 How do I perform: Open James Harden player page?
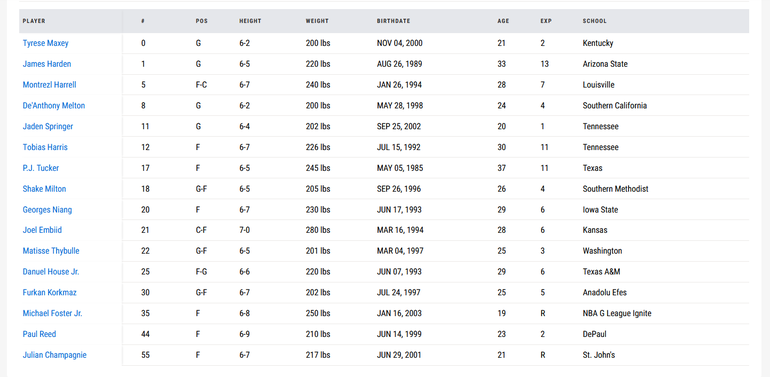tap(47, 64)
